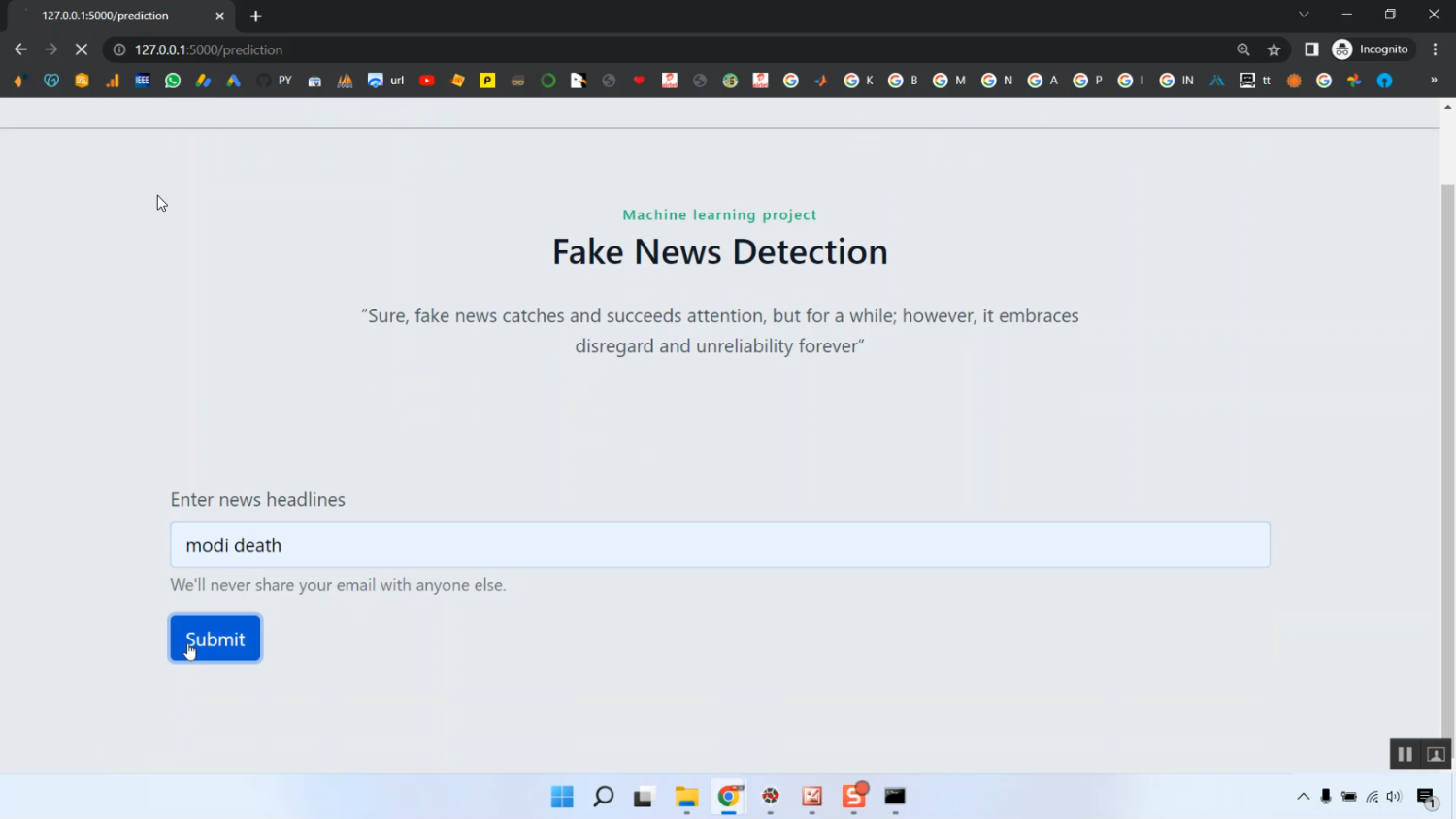1456x819 pixels.
Task: Open the Windows Start menu
Action: pos(562,797)
